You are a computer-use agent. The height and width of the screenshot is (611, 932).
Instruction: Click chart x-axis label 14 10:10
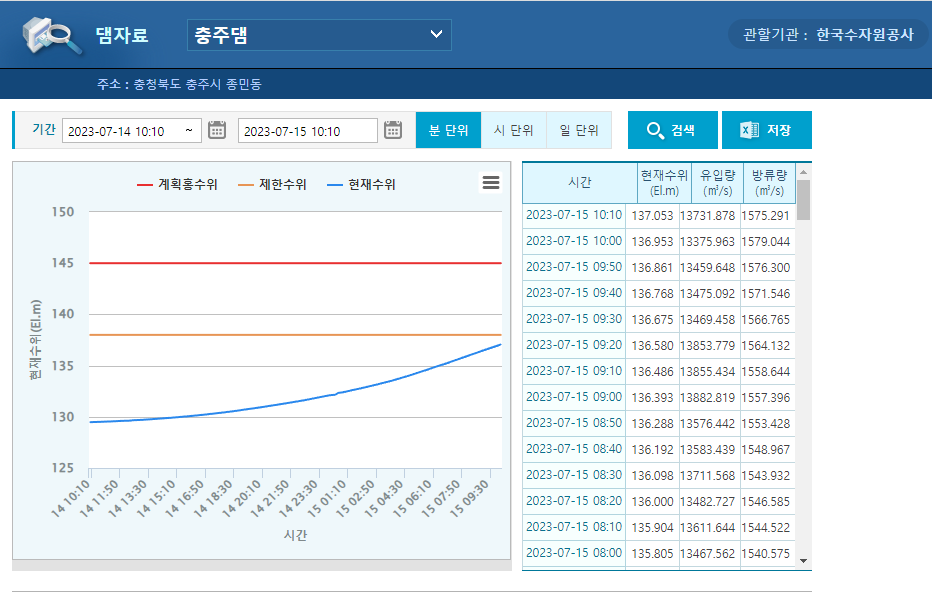click(x=70, y=498)
